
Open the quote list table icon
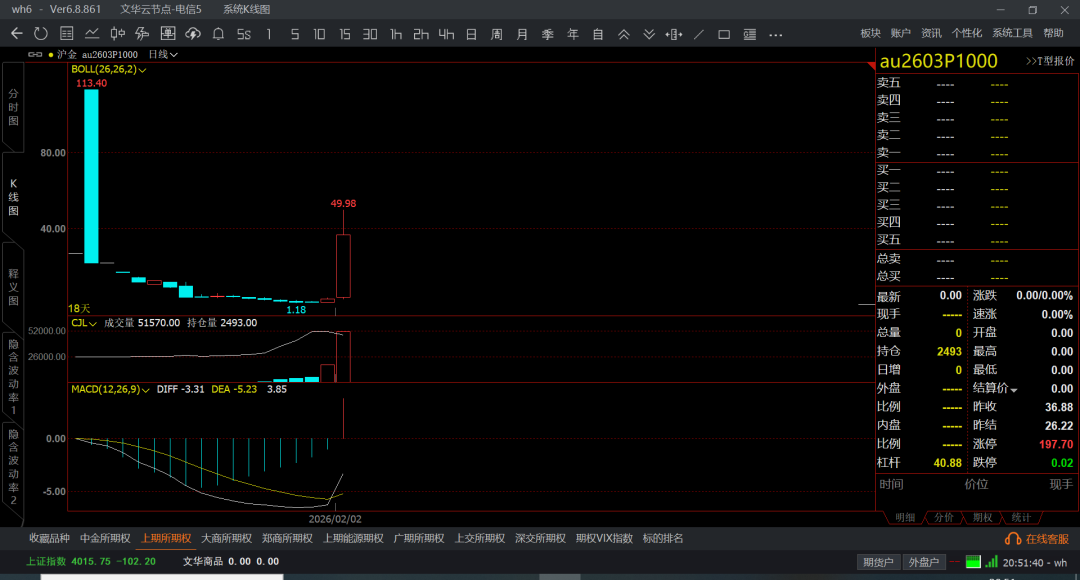(67, 34)
